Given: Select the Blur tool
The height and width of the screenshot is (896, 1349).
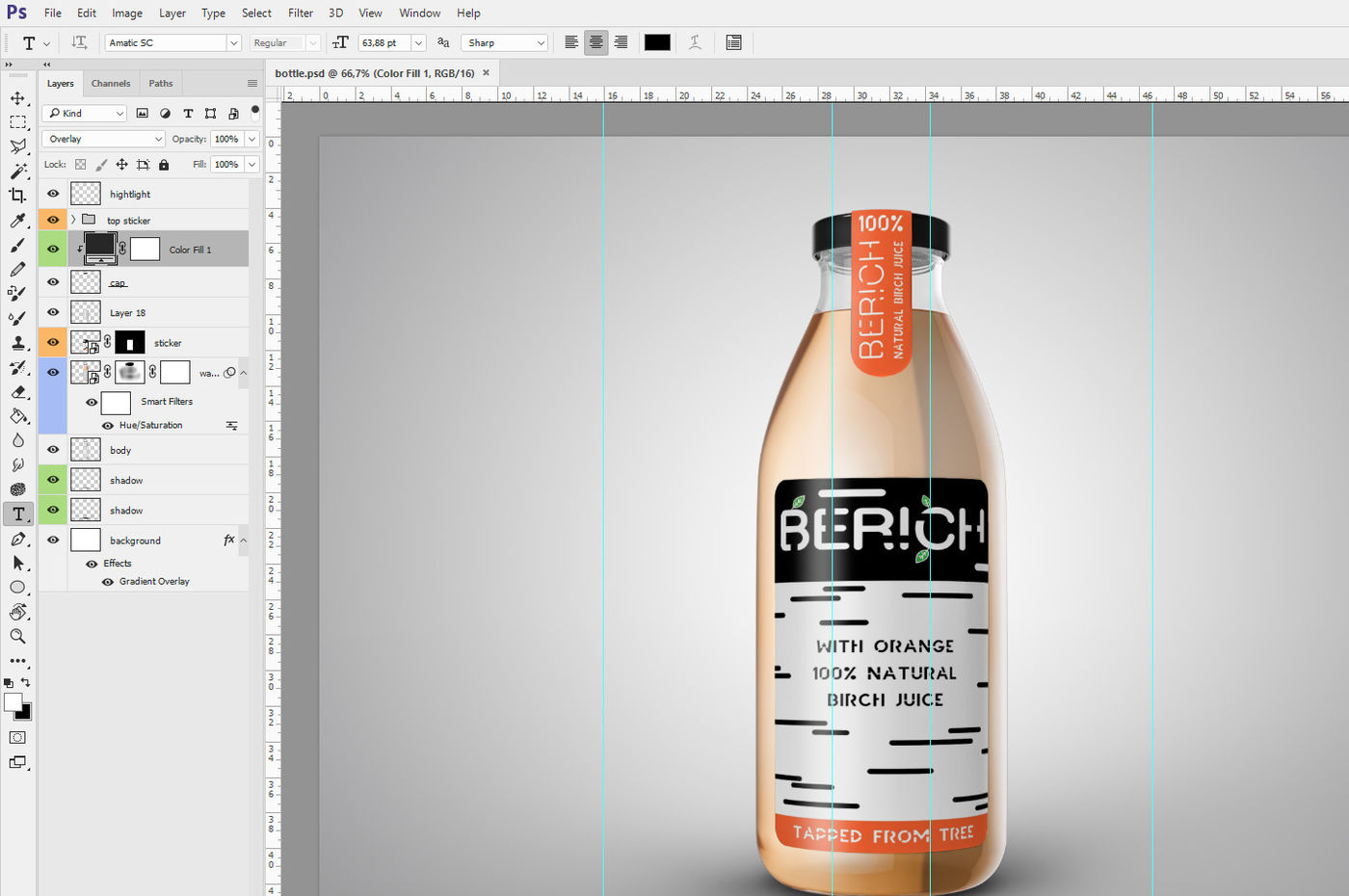Looking at the screenshot, I should click(17, 440).
